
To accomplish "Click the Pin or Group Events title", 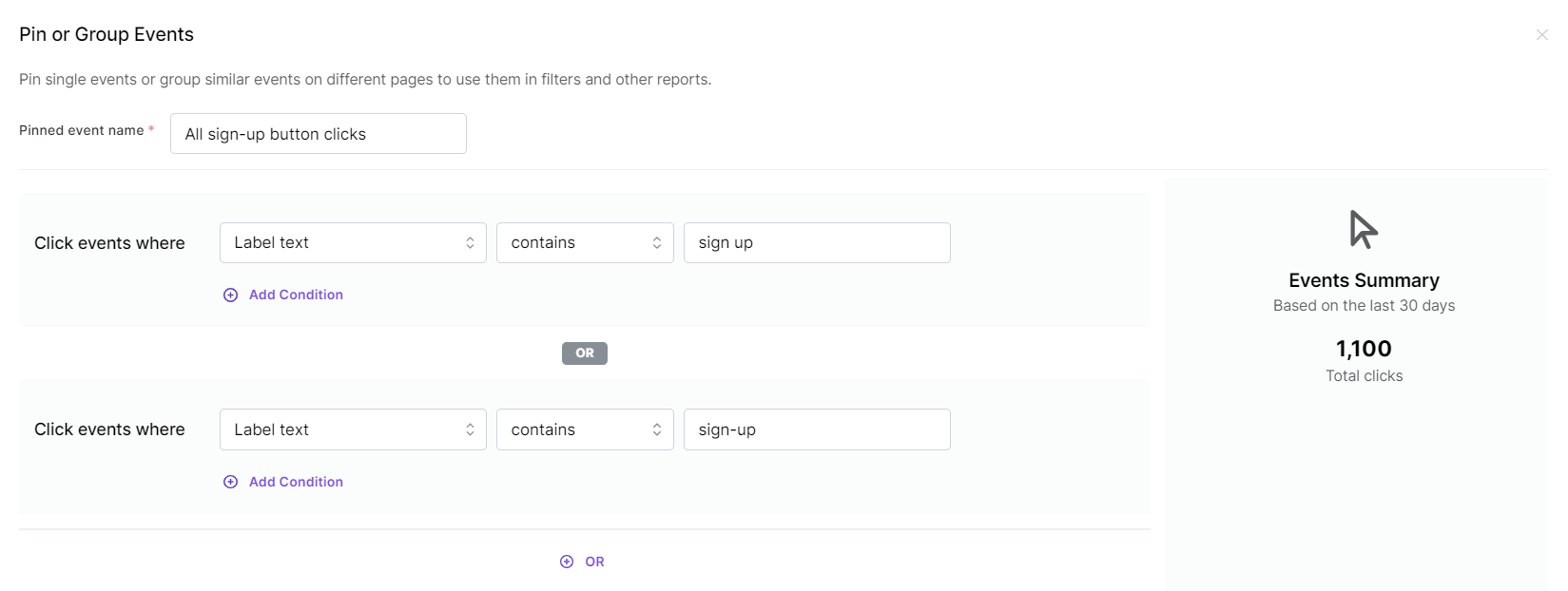I will click(x=106, y=34).
